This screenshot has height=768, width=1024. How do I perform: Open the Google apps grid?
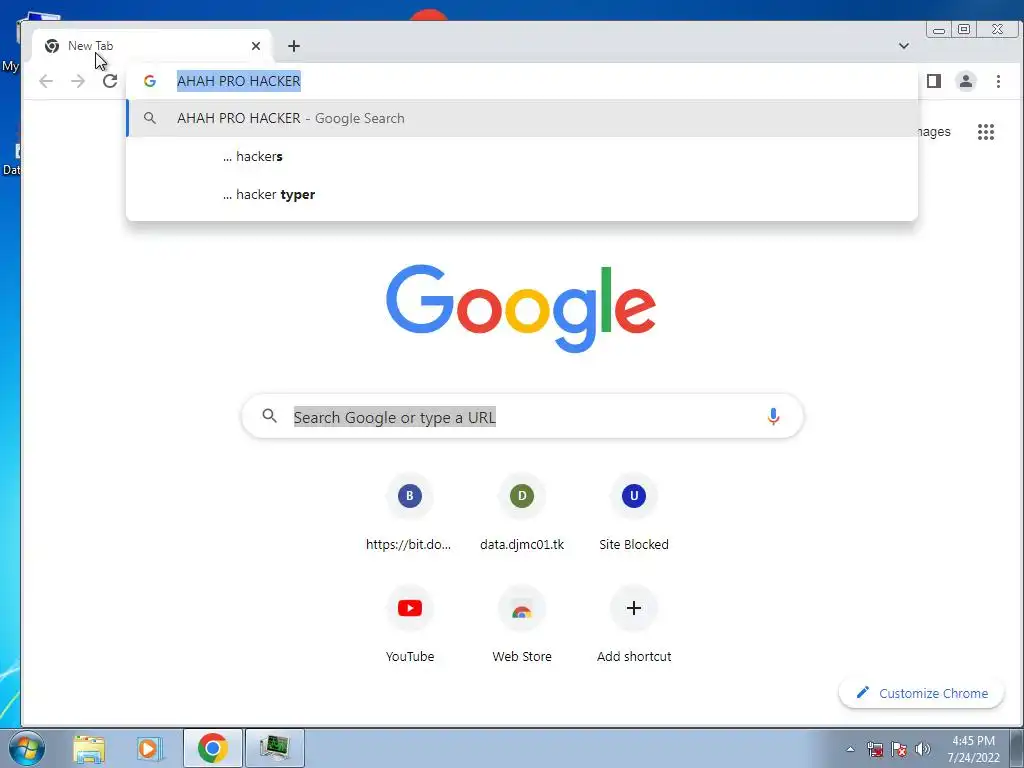(985, 132)
